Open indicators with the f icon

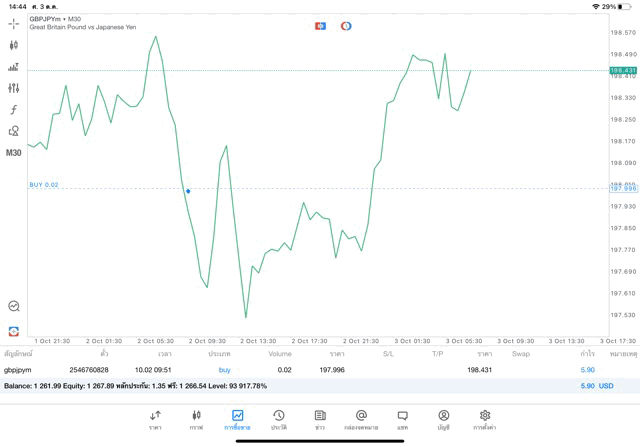[13, 109]
